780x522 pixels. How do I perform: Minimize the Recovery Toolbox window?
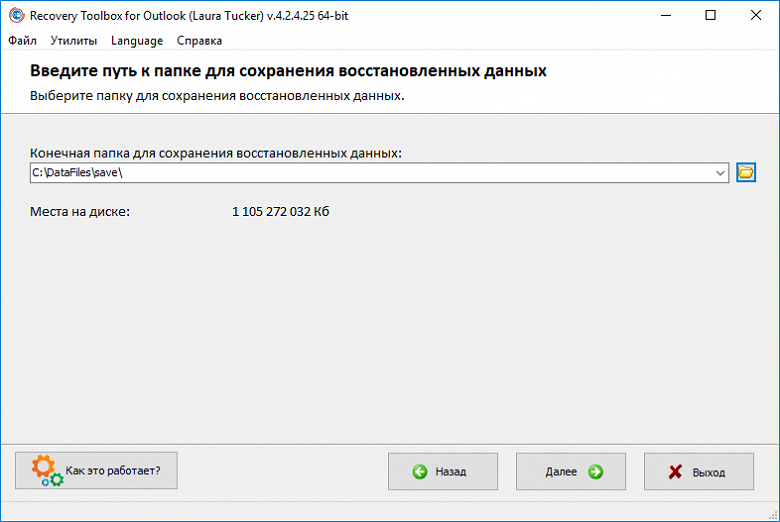coord(666,15)
